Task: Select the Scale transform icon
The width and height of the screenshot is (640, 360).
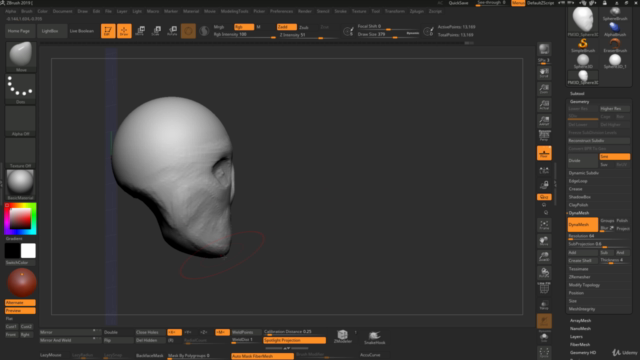Action: click(x=156, y=31)
